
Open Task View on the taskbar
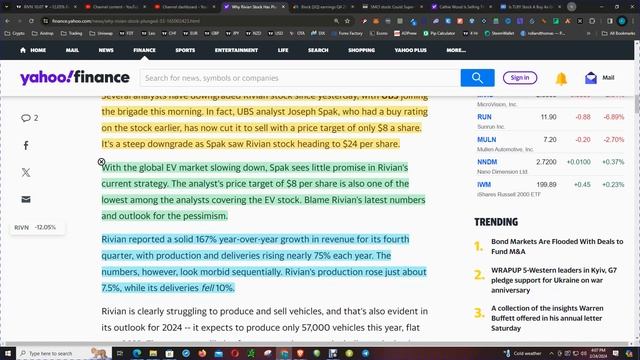click(x=120, y=353)
